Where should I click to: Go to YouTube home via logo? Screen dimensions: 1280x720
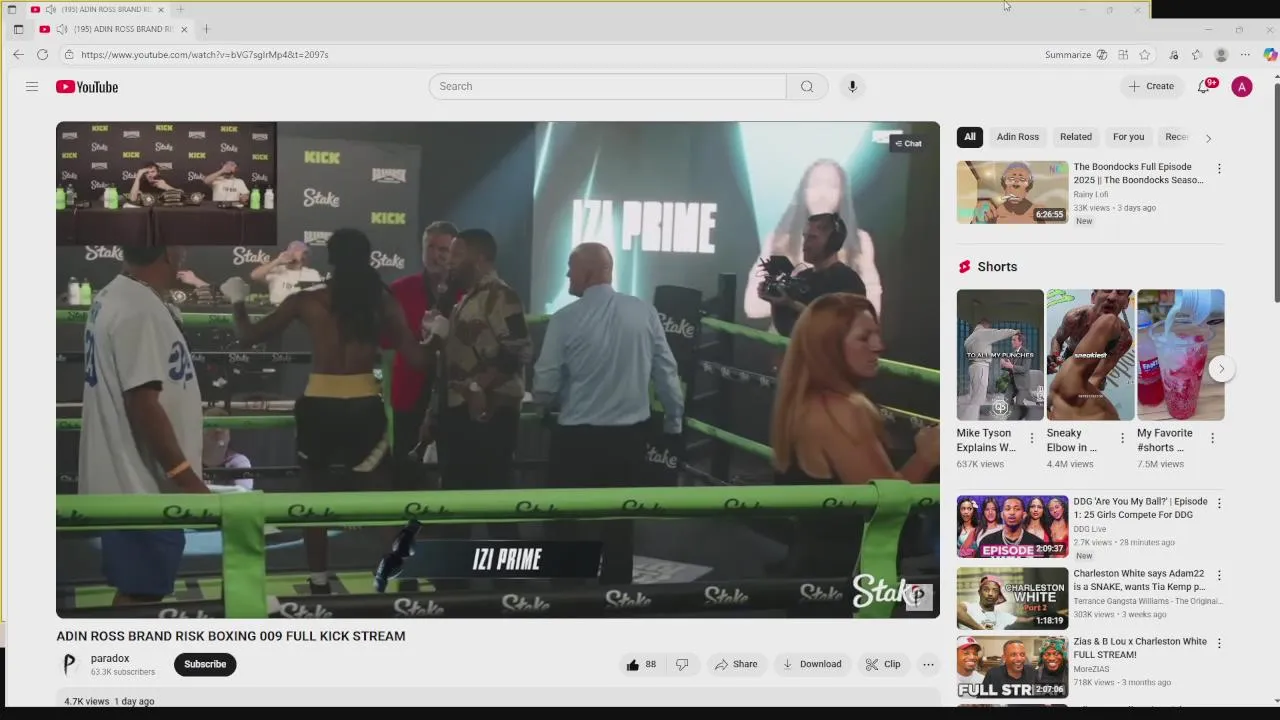point(87,87)
